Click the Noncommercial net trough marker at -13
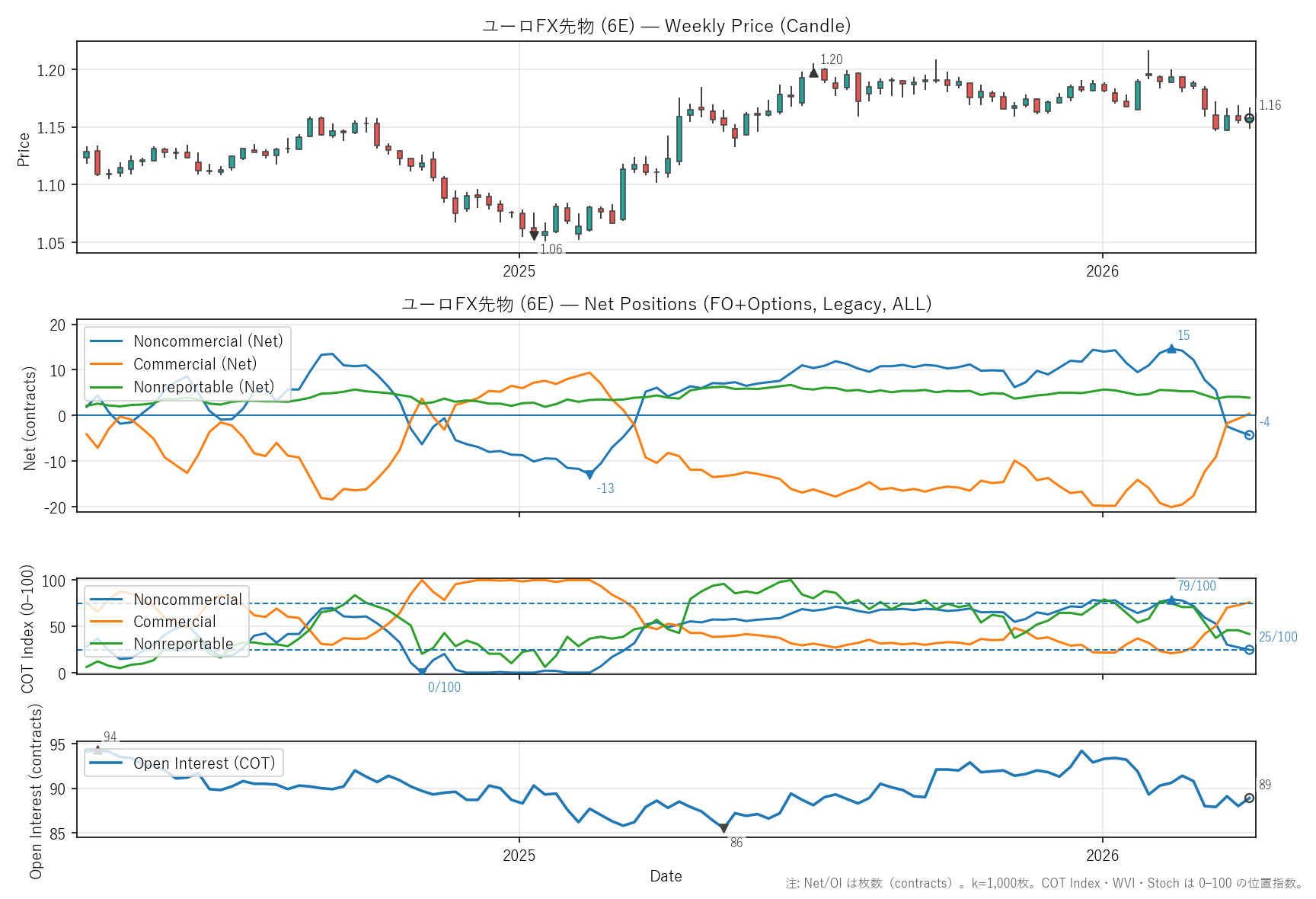Image resolution: width=1316 pixels, height=899 pixels. (x=589, y=475)
